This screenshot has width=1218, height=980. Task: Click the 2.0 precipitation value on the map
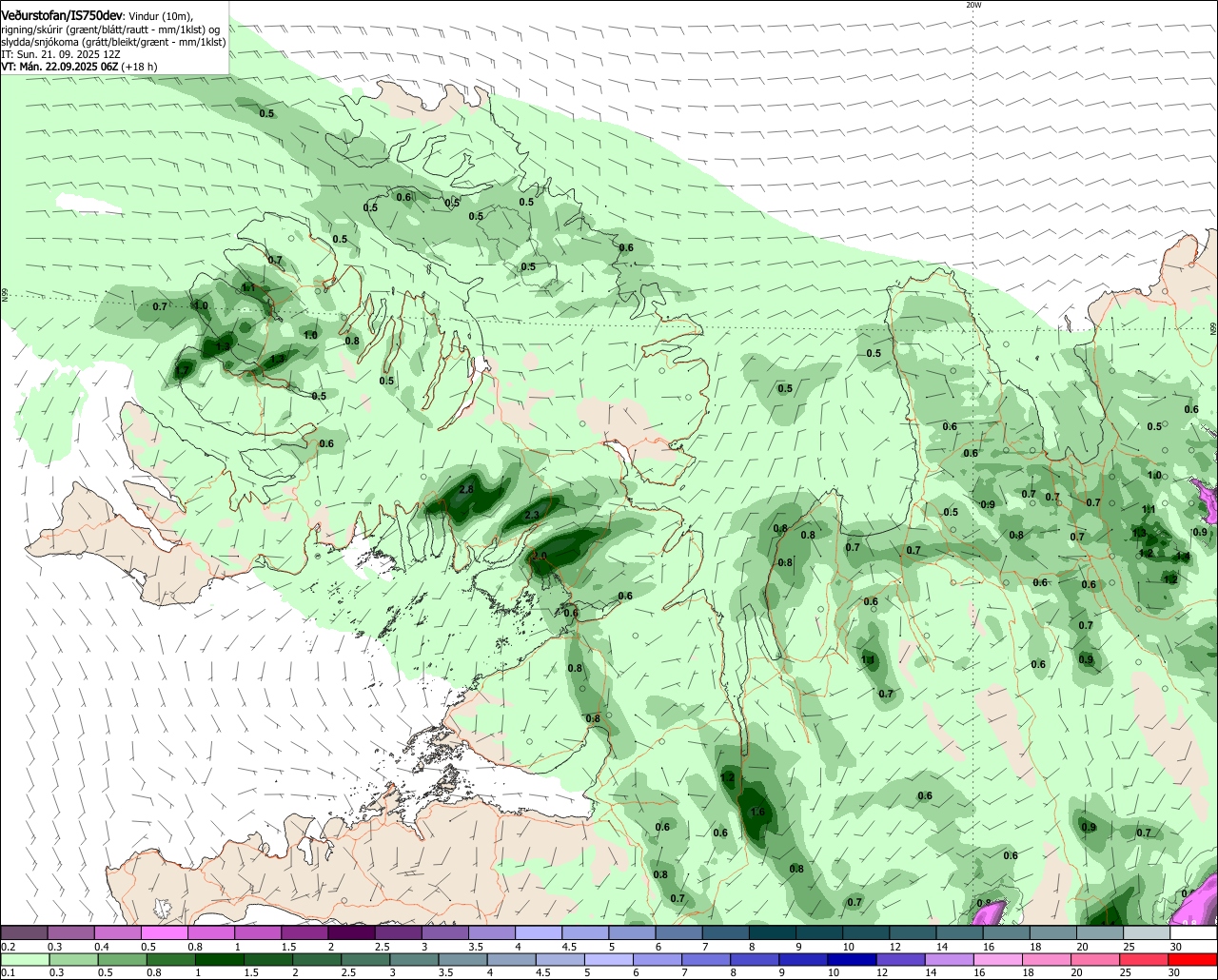540,556
